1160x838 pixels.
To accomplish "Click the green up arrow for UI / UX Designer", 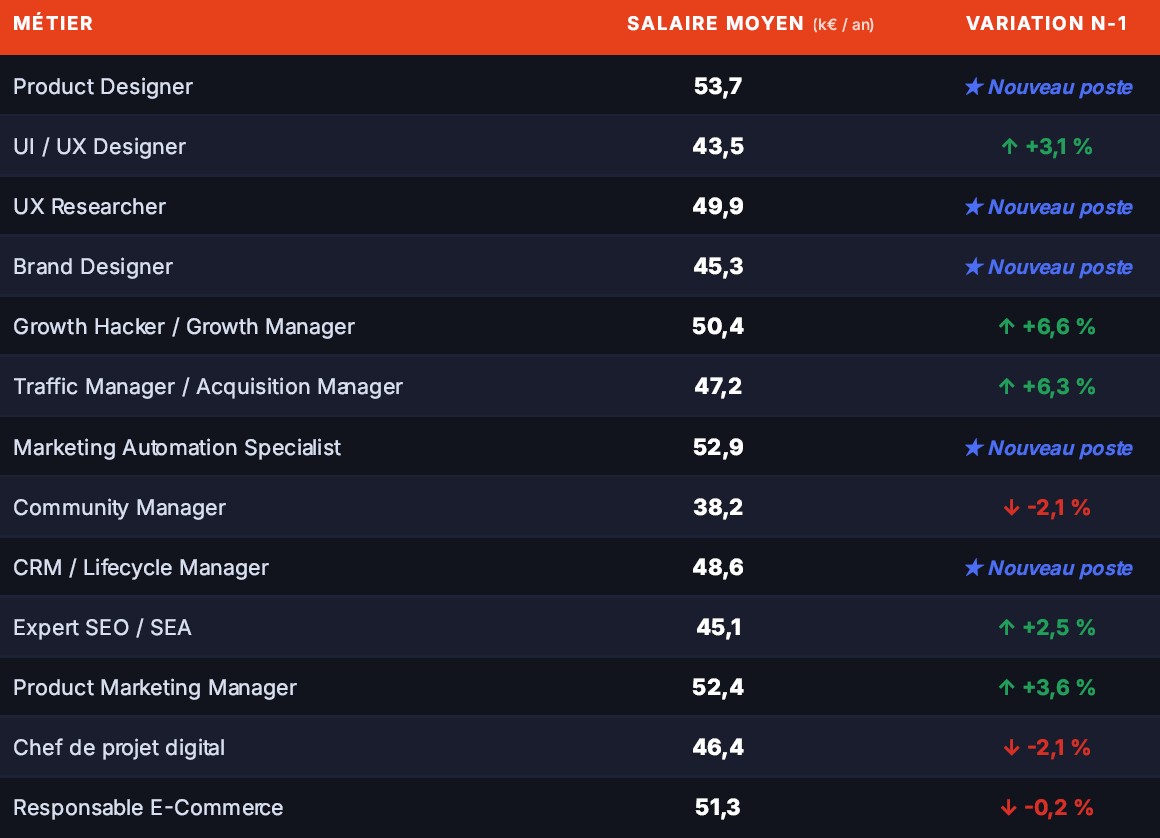I will [1009, 146].
